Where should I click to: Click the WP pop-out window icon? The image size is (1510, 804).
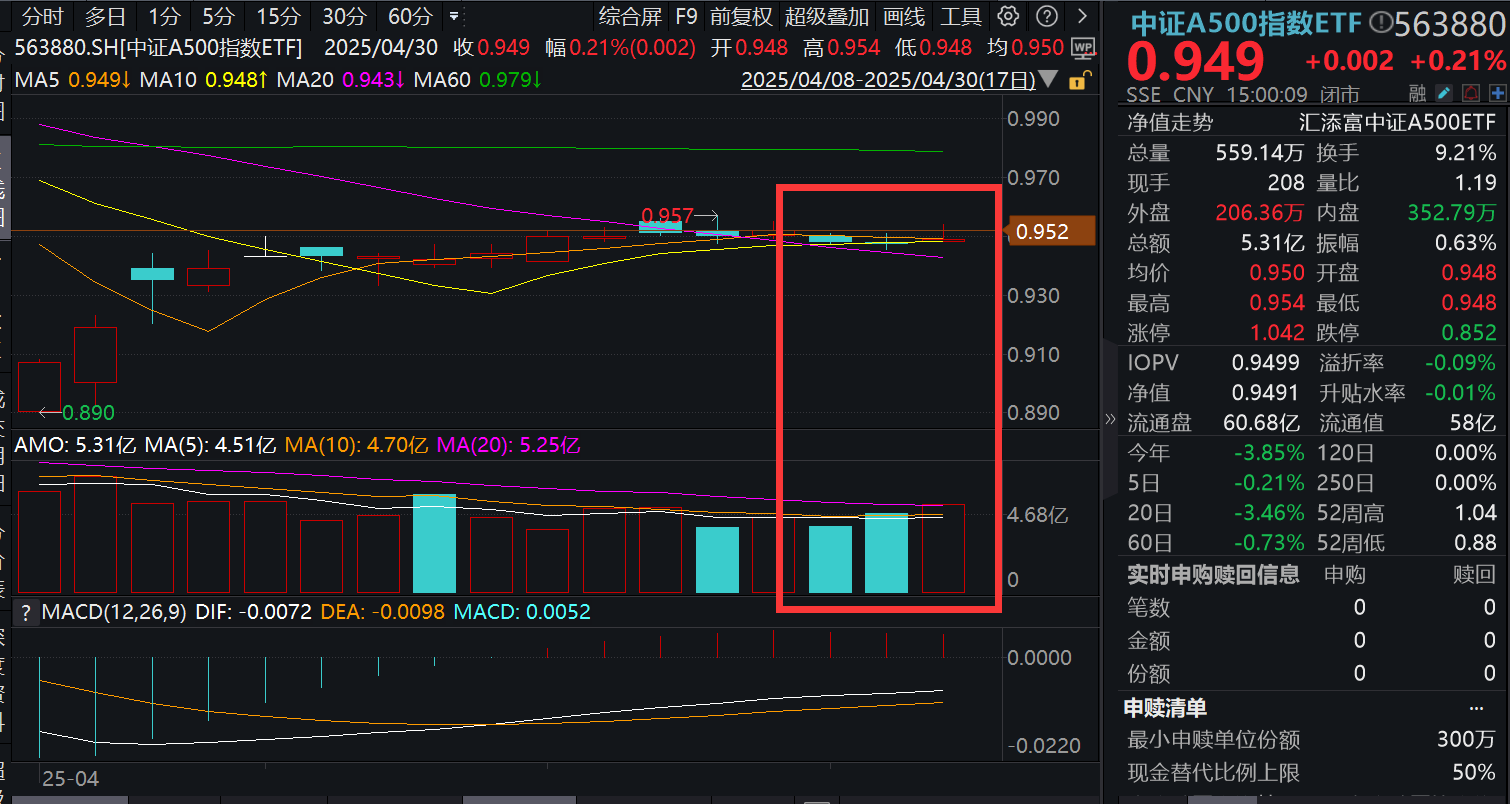[1084, 47]
